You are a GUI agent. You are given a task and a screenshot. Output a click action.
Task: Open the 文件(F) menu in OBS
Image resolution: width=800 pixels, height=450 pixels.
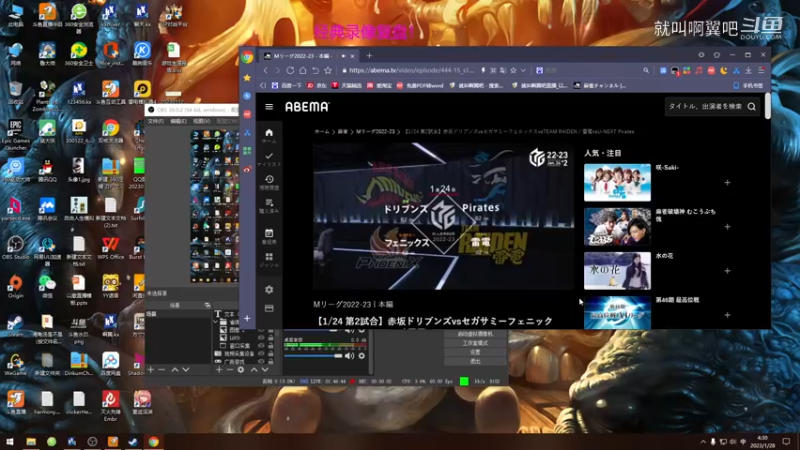click(155, 121)
